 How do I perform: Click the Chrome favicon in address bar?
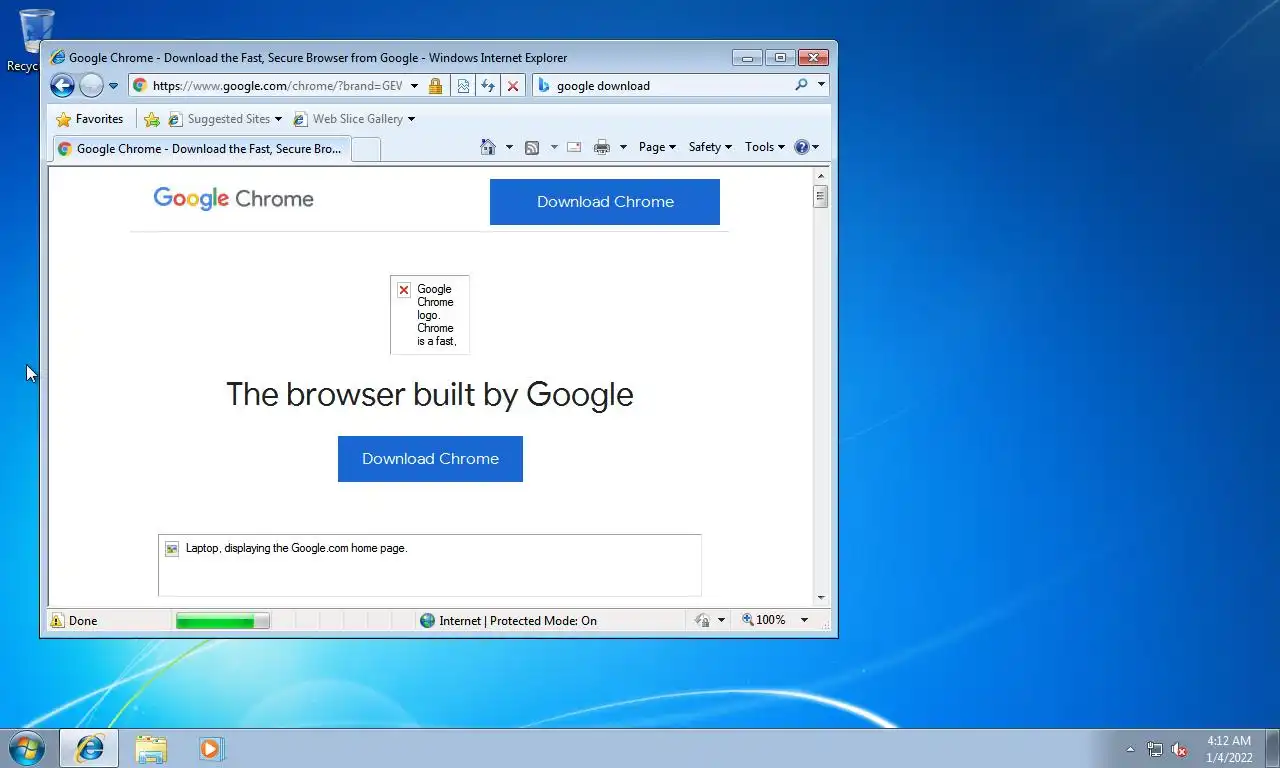(x=140, y=86)
